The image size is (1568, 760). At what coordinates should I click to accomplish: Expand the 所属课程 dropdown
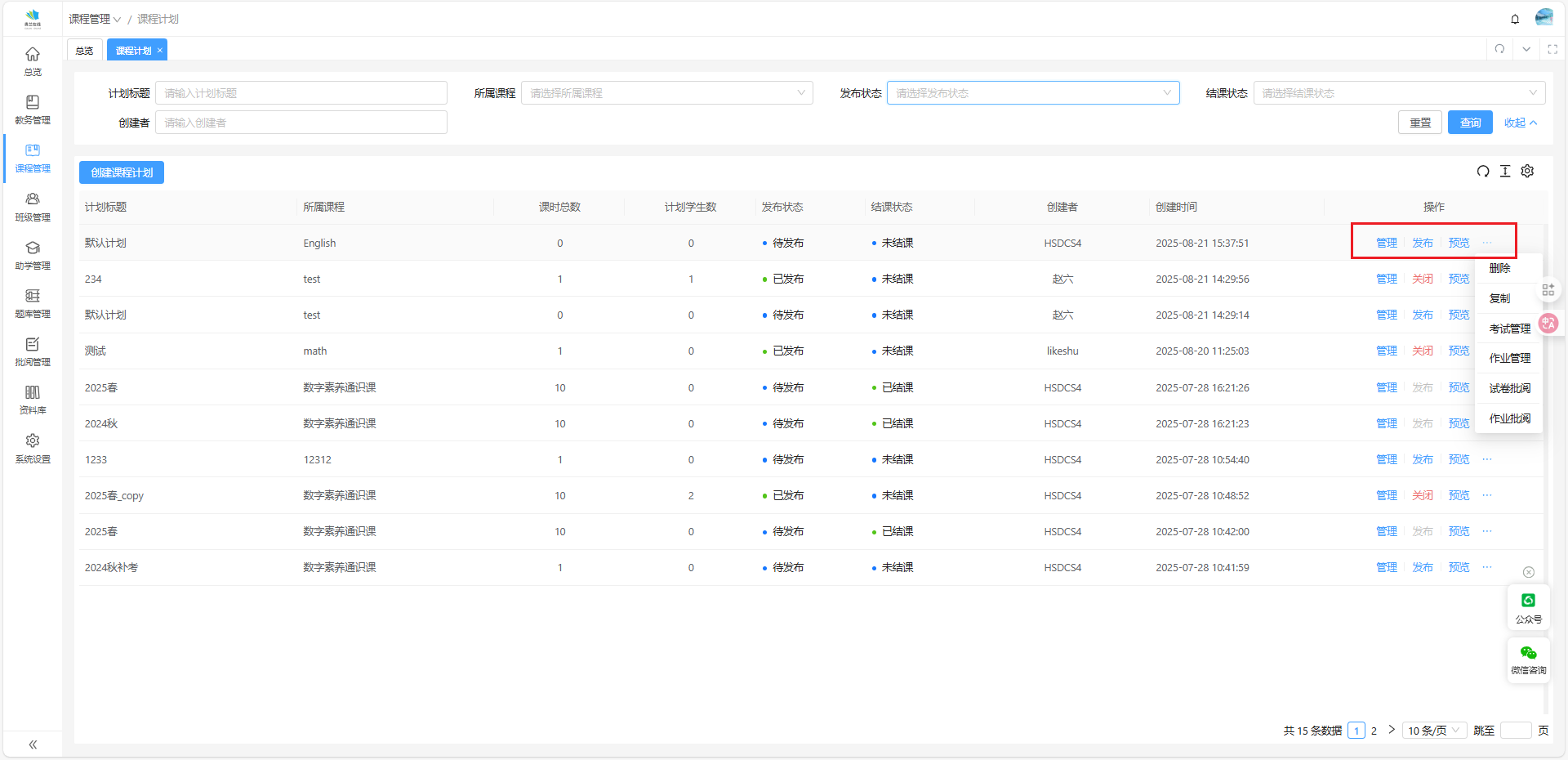[x=666, y=93]
